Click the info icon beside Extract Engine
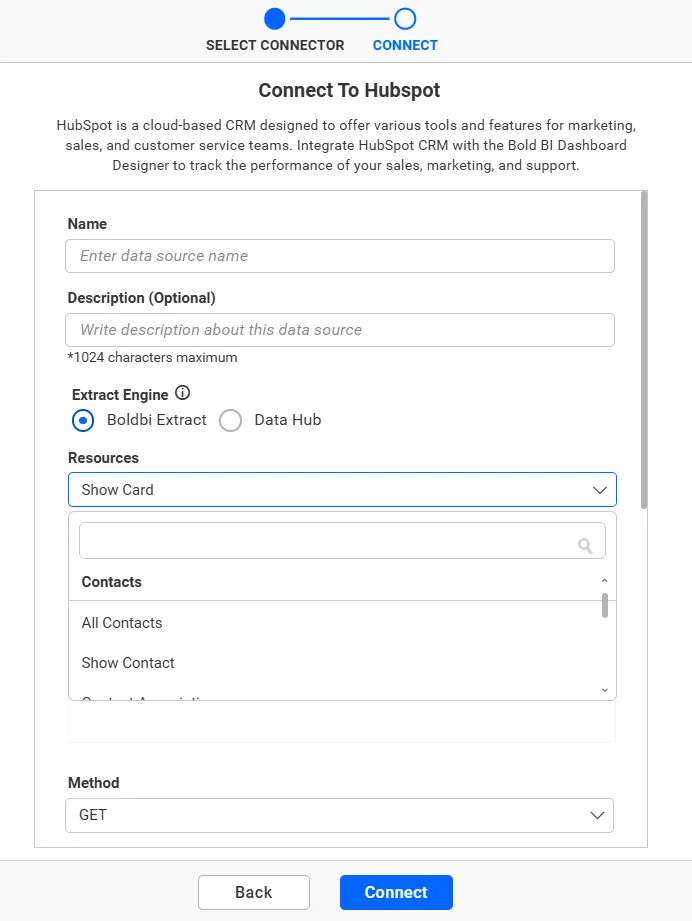 coord(182,393)
